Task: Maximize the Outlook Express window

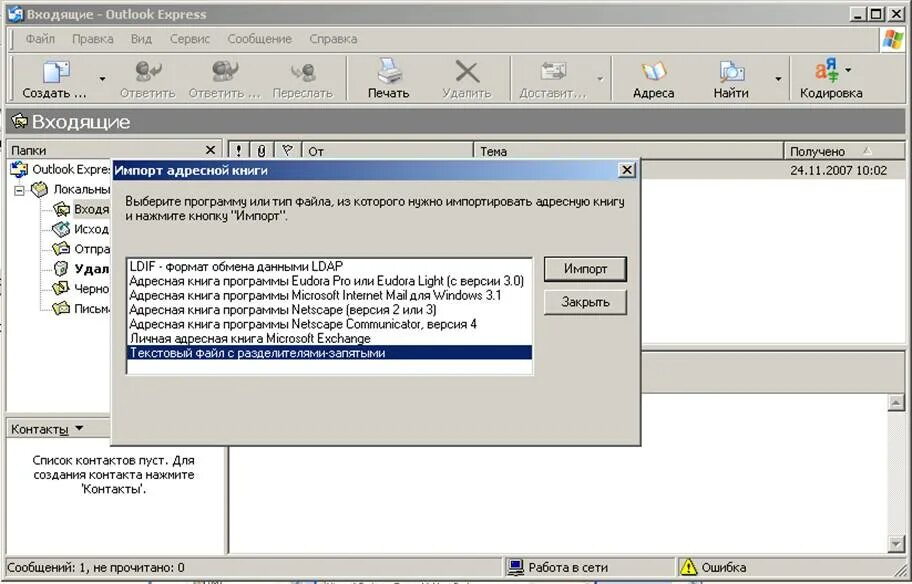Action: [876, 14]
